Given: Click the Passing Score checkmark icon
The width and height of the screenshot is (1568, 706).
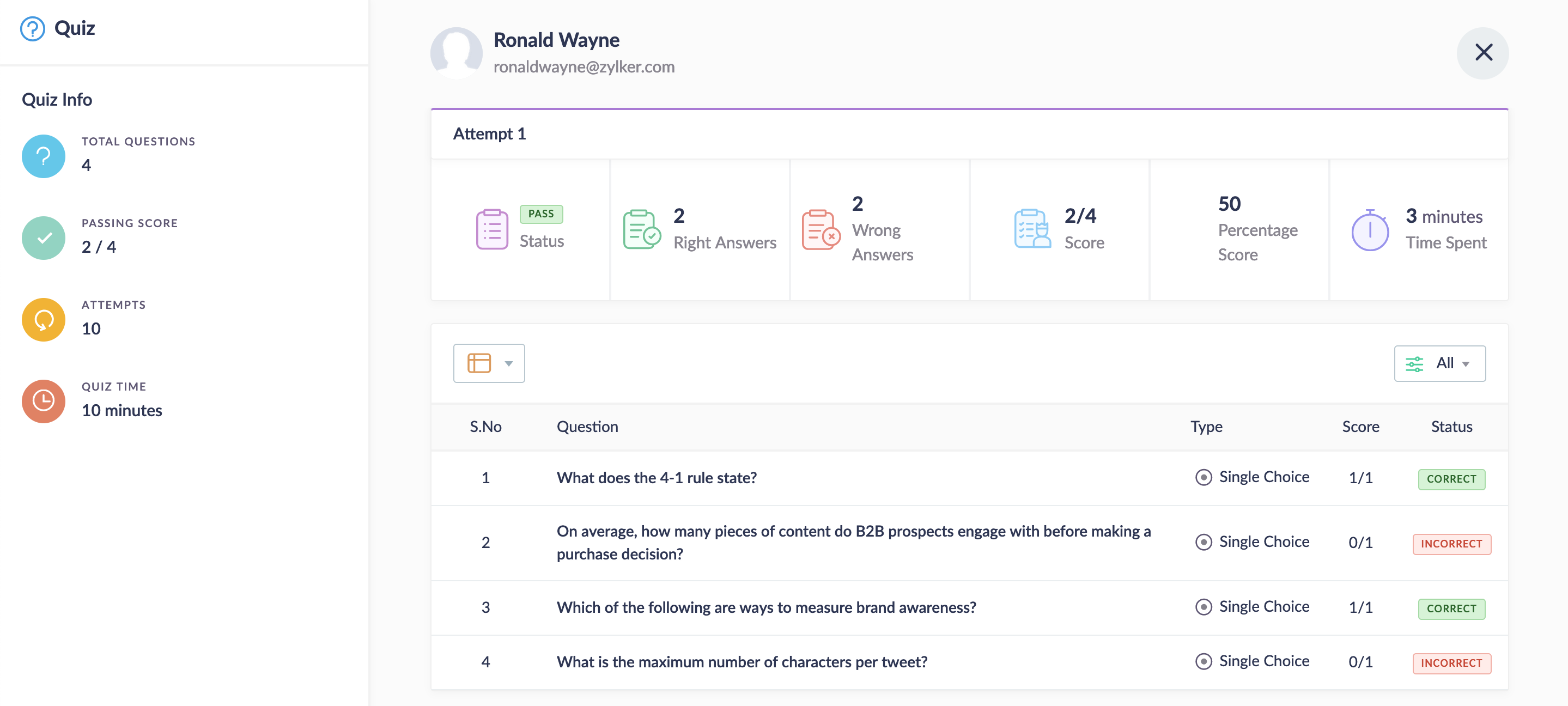Looking at the screenshot, I should click(43, 238).
